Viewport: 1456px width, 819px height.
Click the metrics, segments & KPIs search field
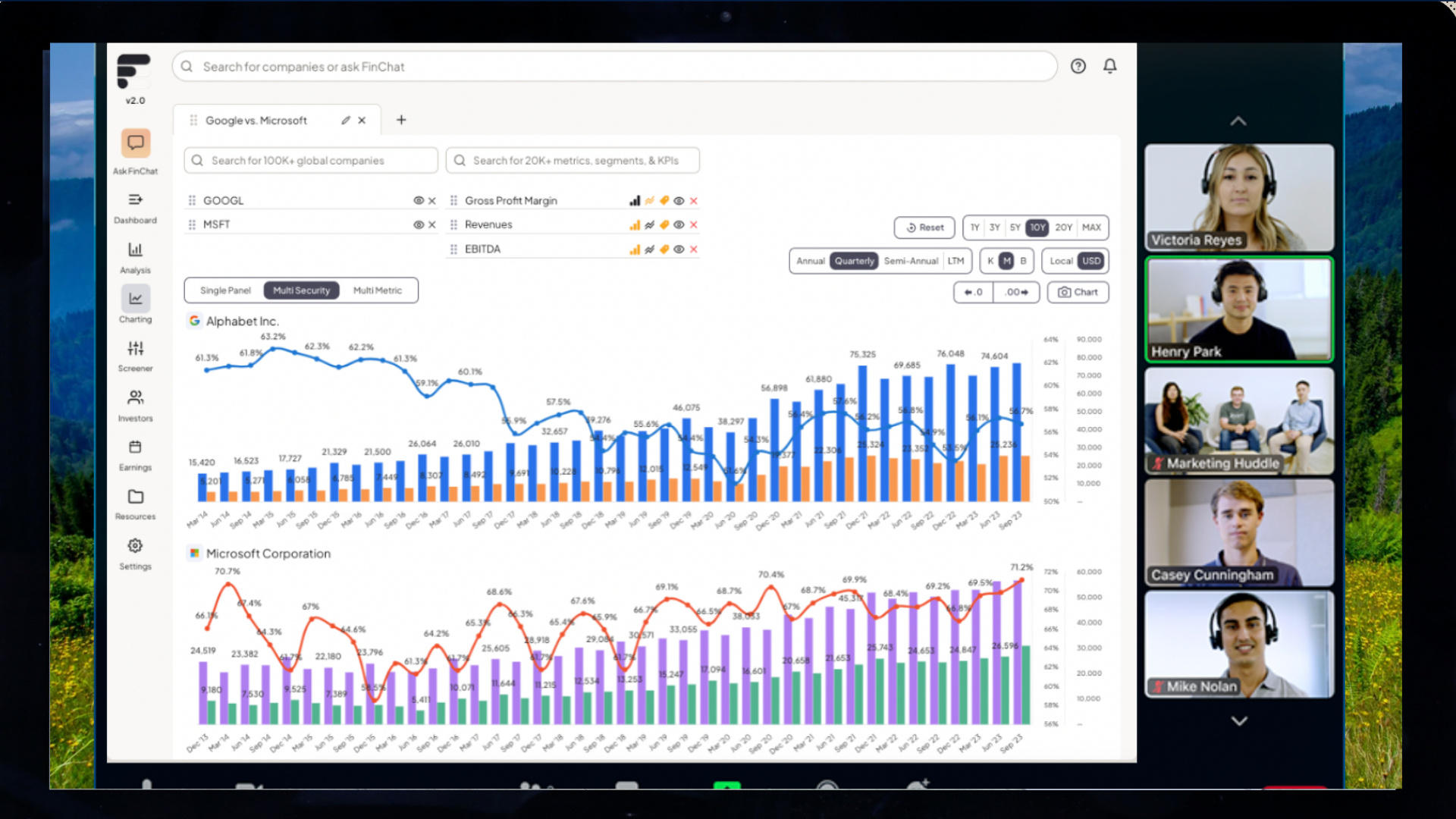click(x=573, y=161)
